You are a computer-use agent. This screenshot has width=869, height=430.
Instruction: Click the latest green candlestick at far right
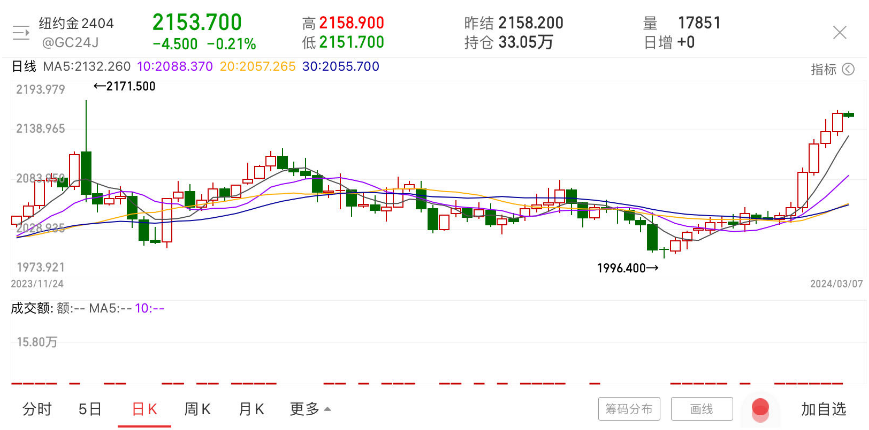[x=848, y=115]
